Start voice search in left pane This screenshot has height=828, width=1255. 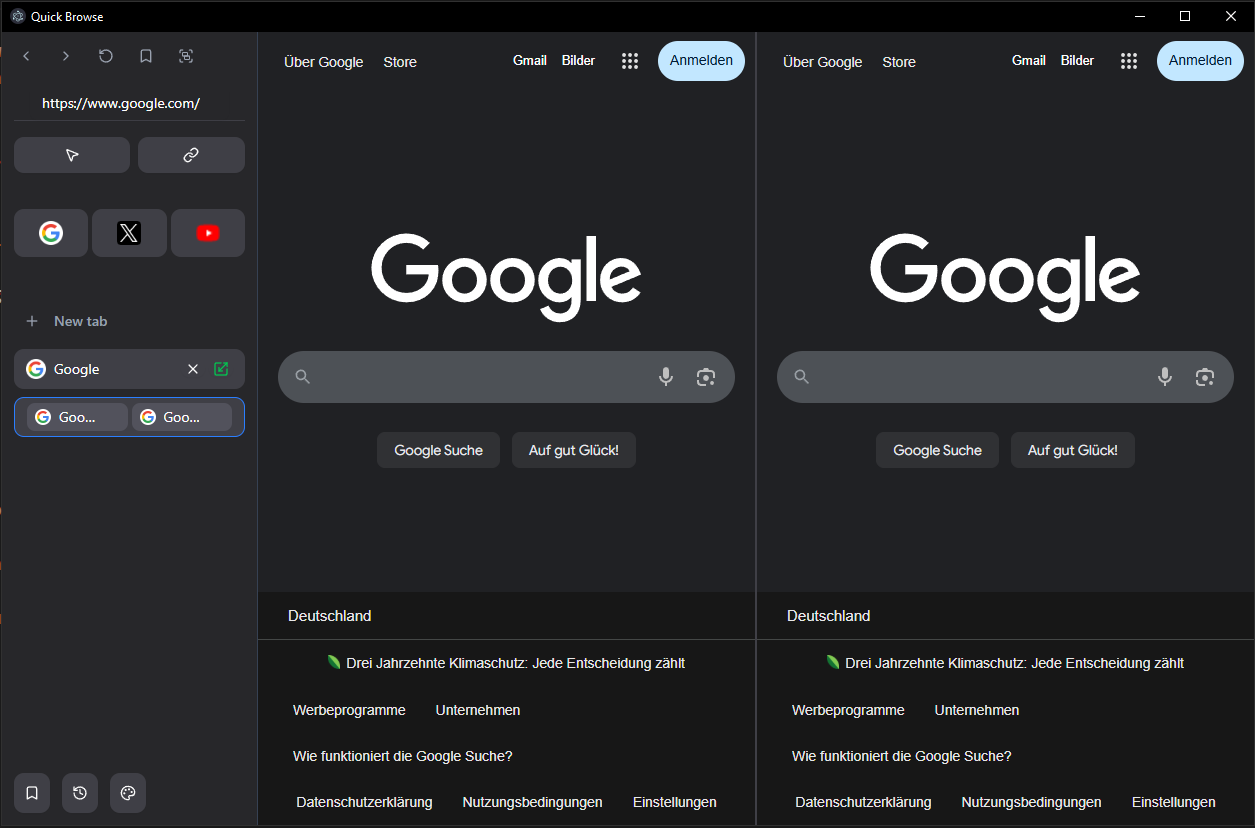[666, 377]
